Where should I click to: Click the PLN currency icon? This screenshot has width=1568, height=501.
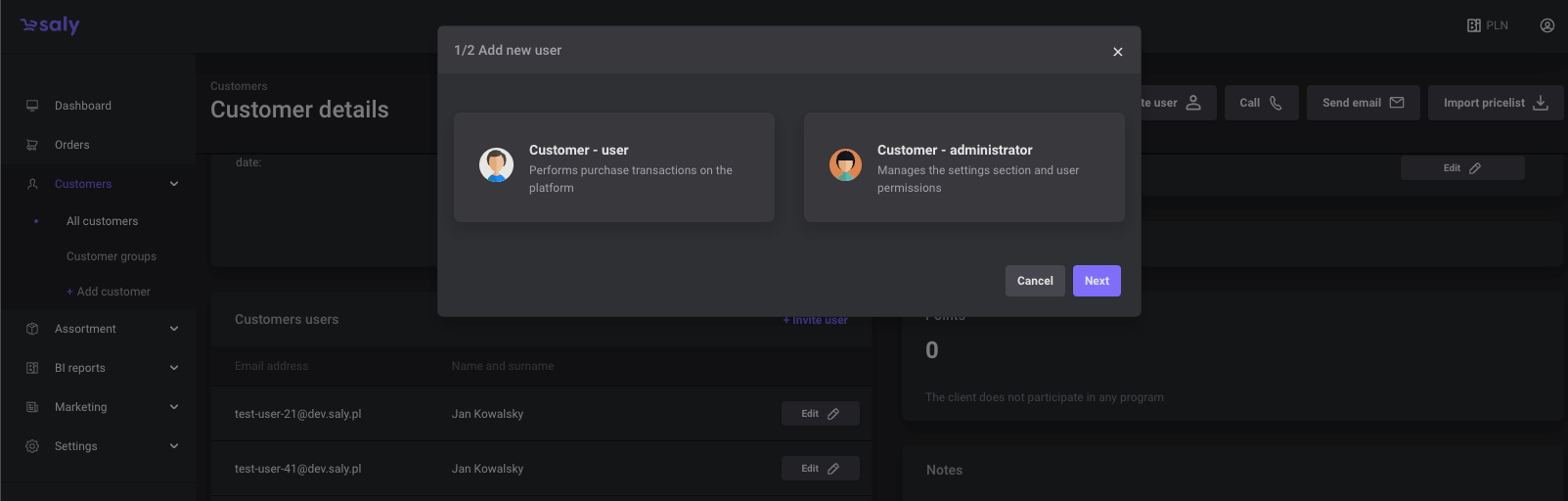click(1474, 25)
